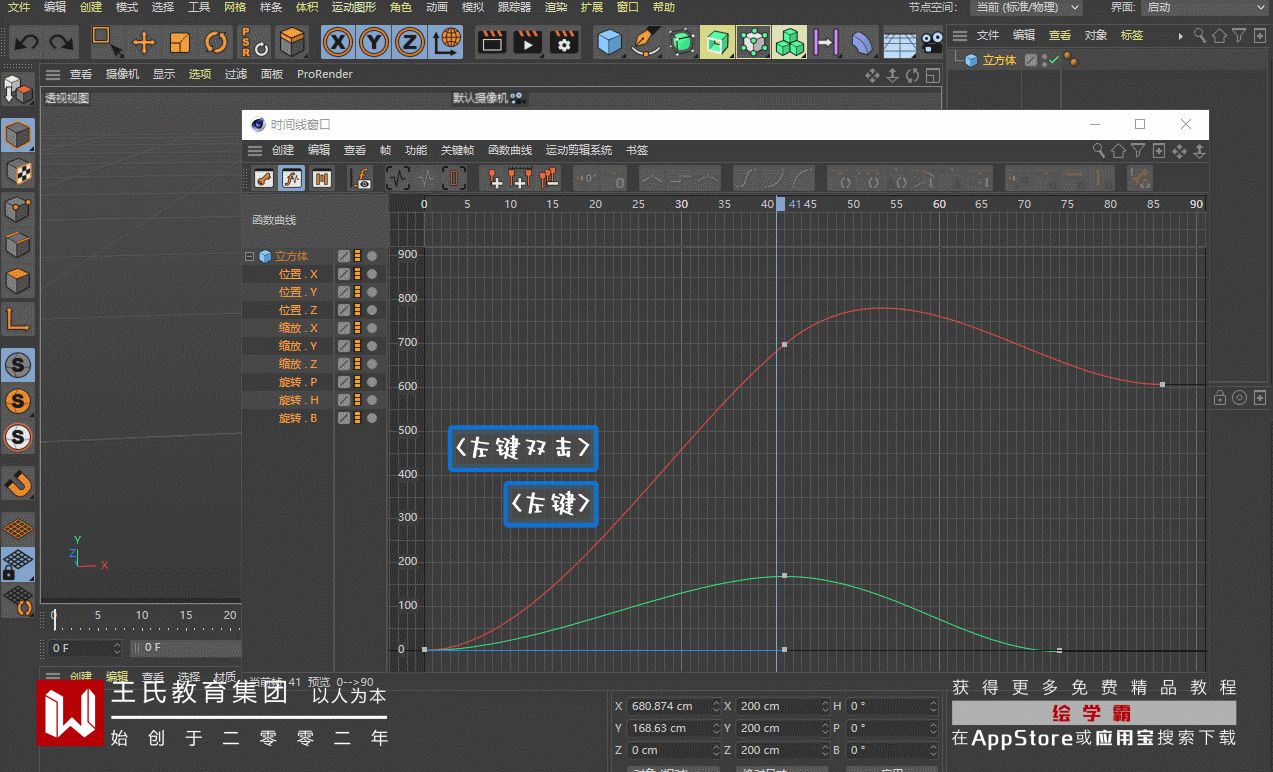Click the Redo arrow in main toolbar
The image size is (1273, 772).
tap(62, 42)
